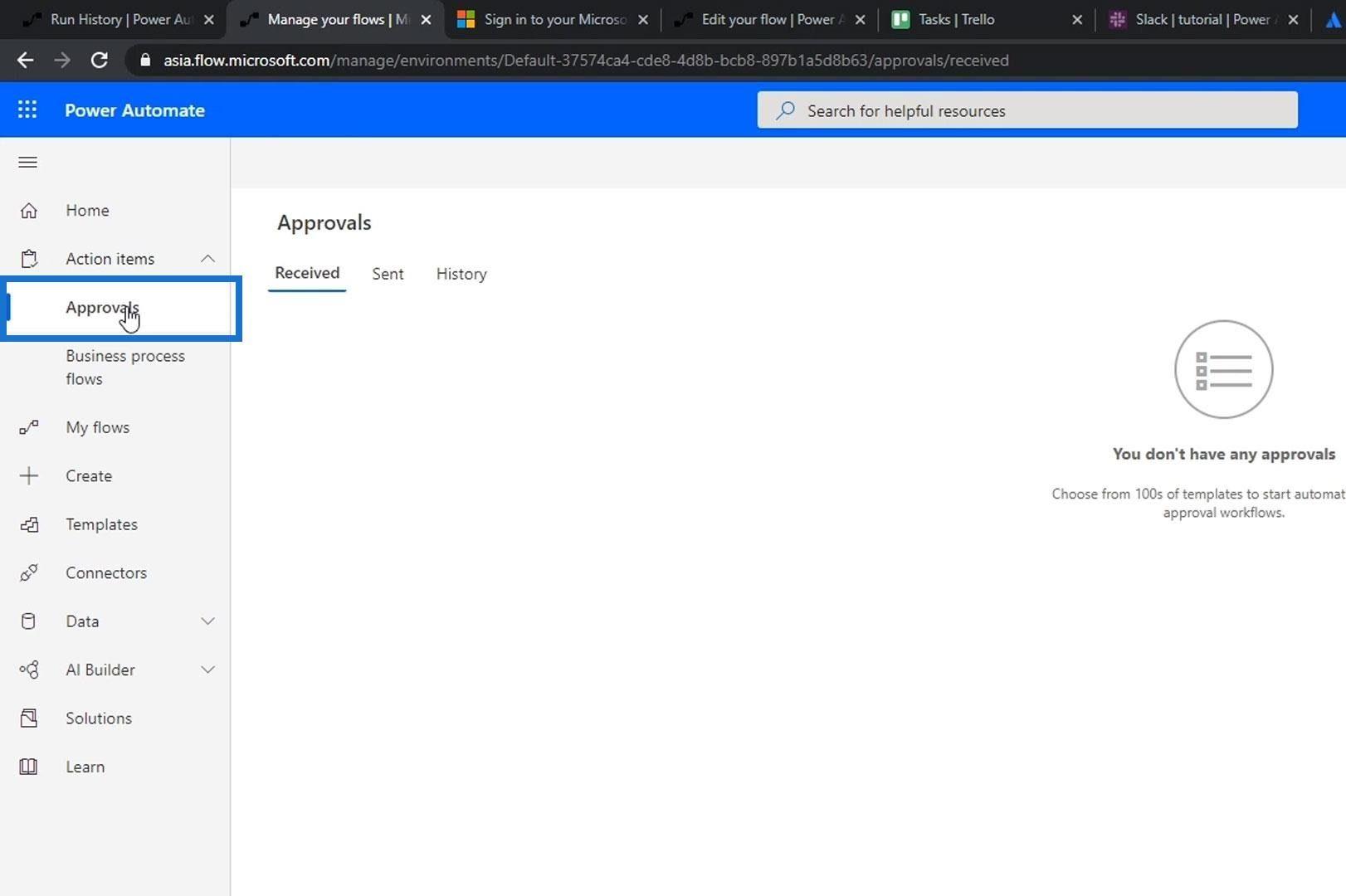Screen dimensions: 1346x896
Task: Go to Home in the sidebar
Action: [87, 211]
